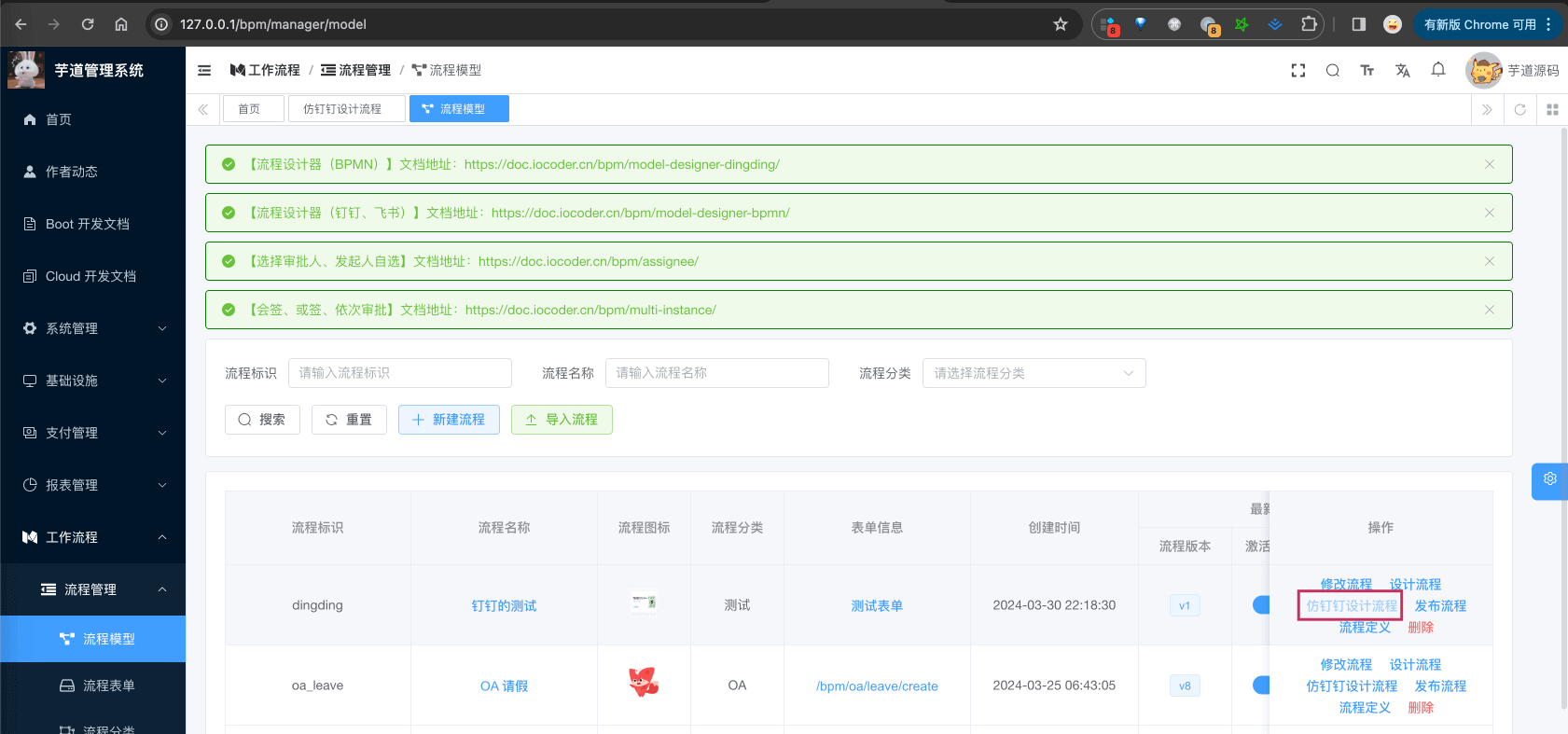Open the search magnifier icon in header

click(1332, 71)
